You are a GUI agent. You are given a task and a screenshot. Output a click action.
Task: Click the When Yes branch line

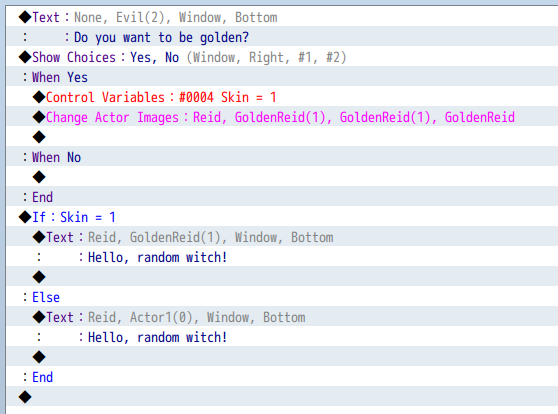tap(282, 77)
